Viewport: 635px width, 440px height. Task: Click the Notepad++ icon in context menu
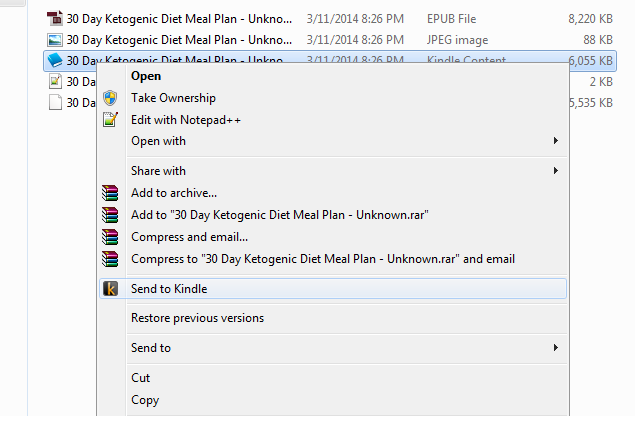point(110,120)
